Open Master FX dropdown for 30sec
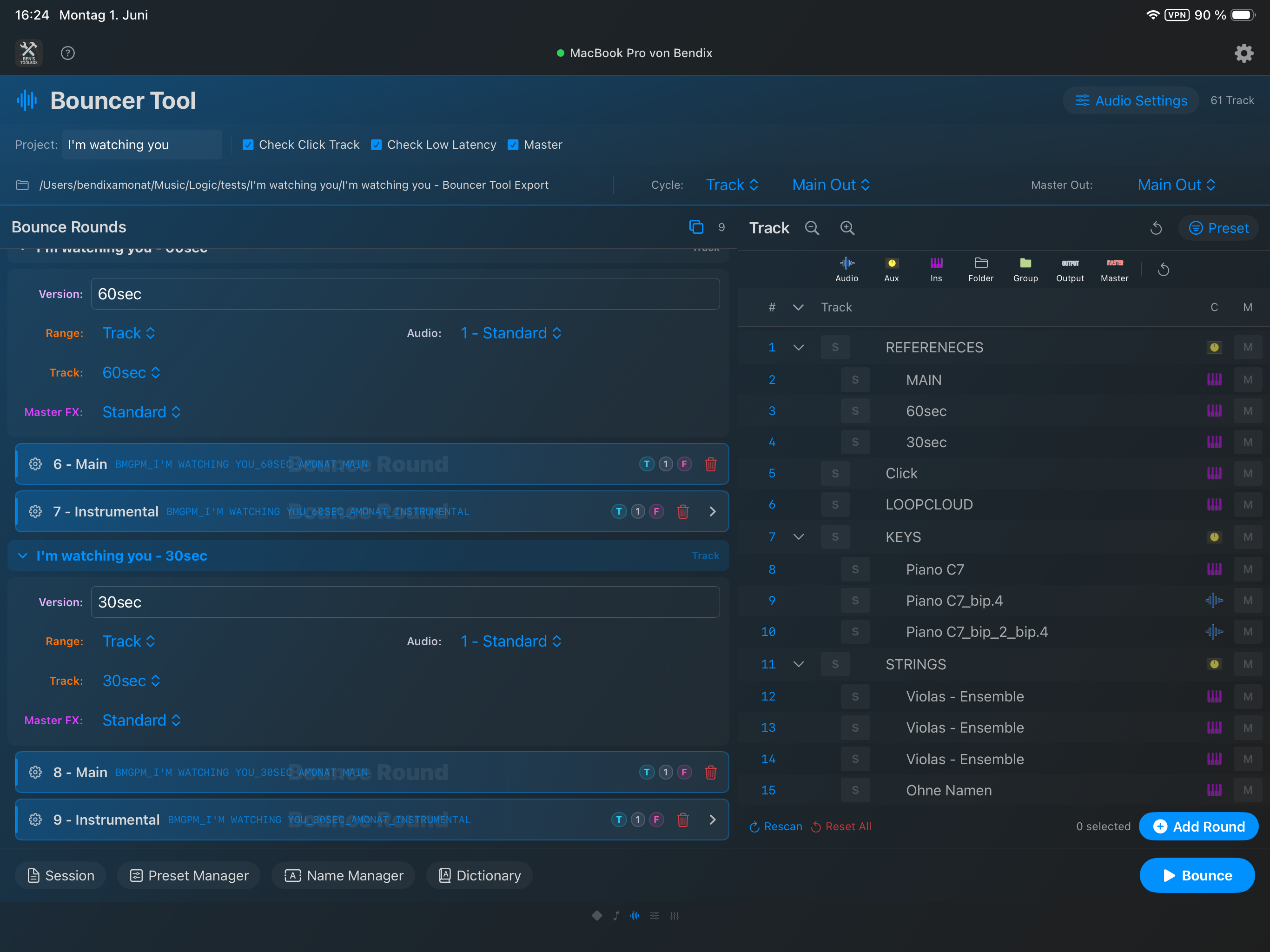The image size is (1270, 952). [x=142, y=720]
